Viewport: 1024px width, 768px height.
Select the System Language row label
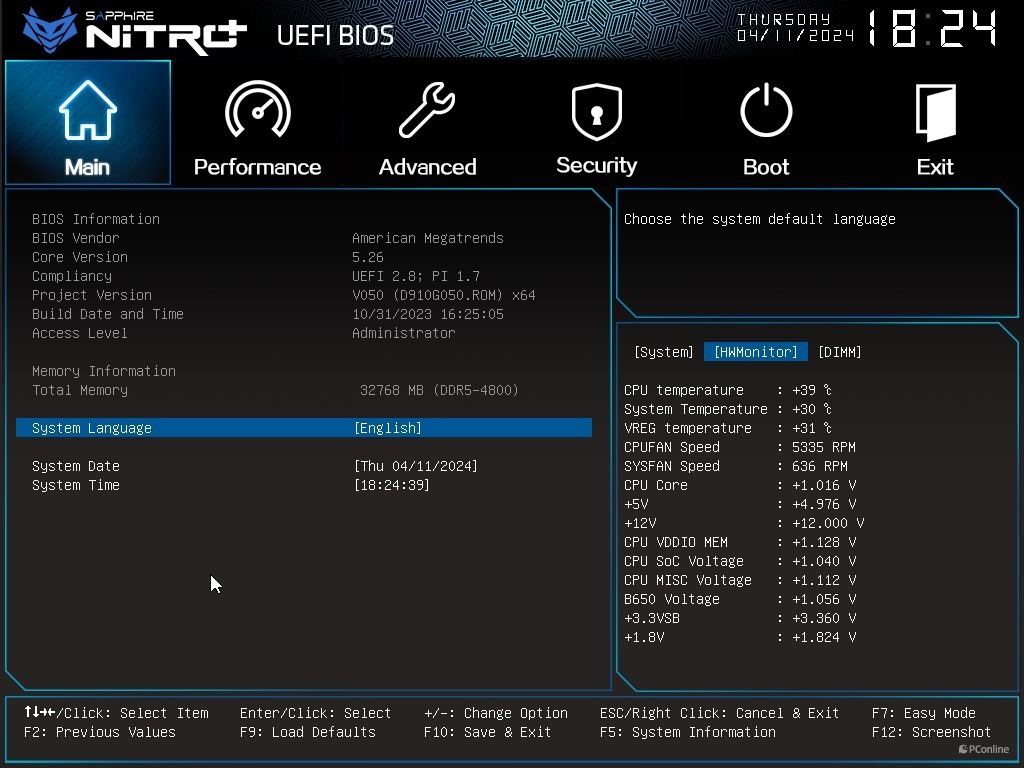(x=92, y=428)
